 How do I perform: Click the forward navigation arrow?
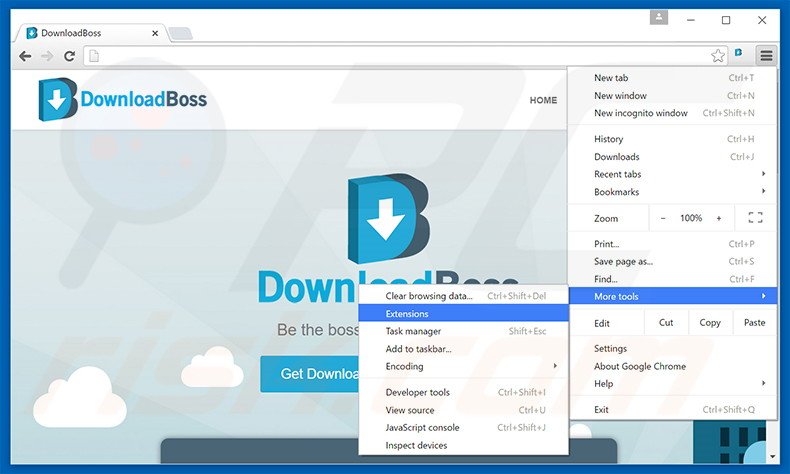coord(47,56)
